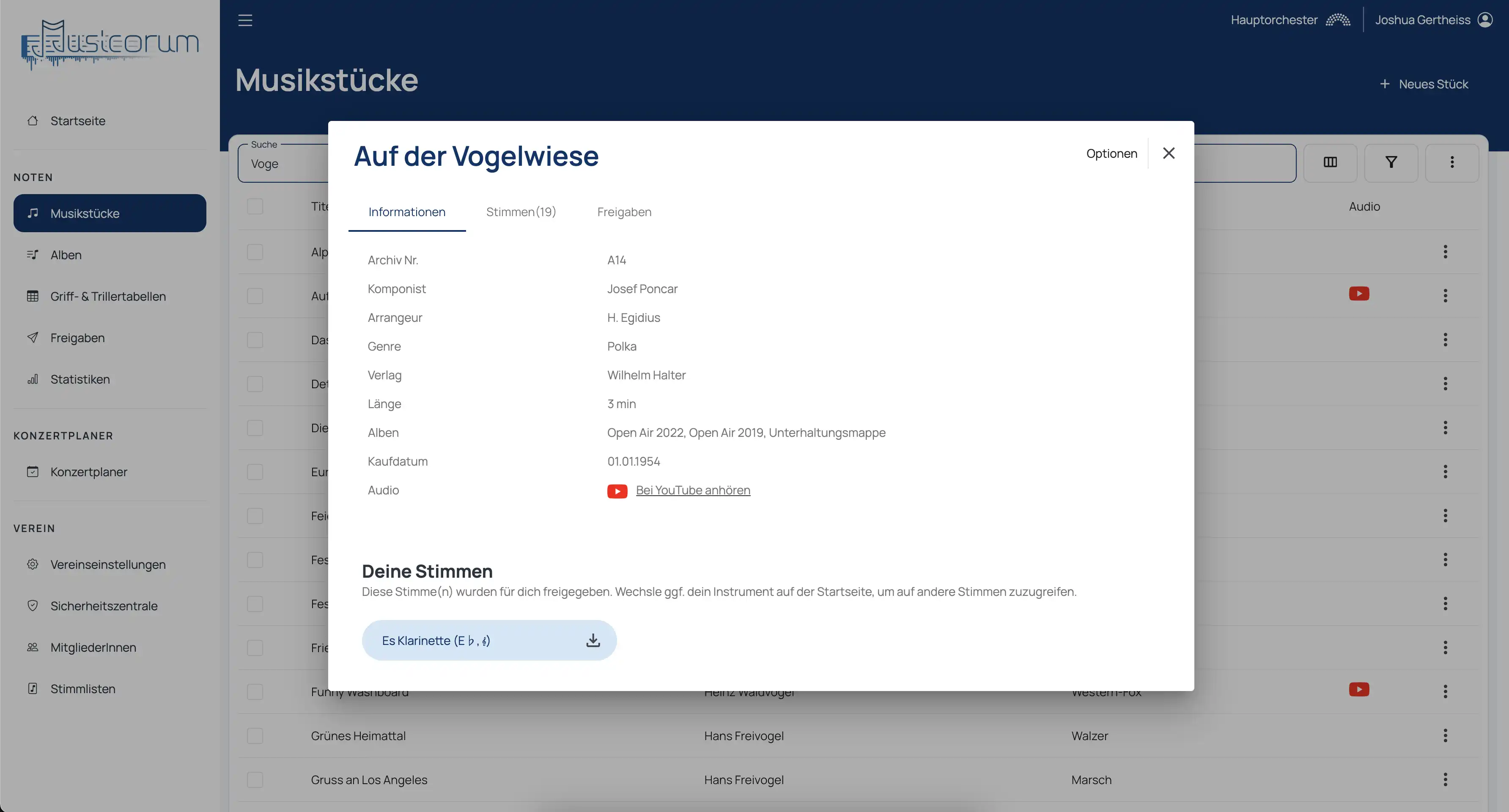This screenshot has height=812, width=1509.
Task: Open the Statistiken sidebar item
Action: click(x=80, y=380)
